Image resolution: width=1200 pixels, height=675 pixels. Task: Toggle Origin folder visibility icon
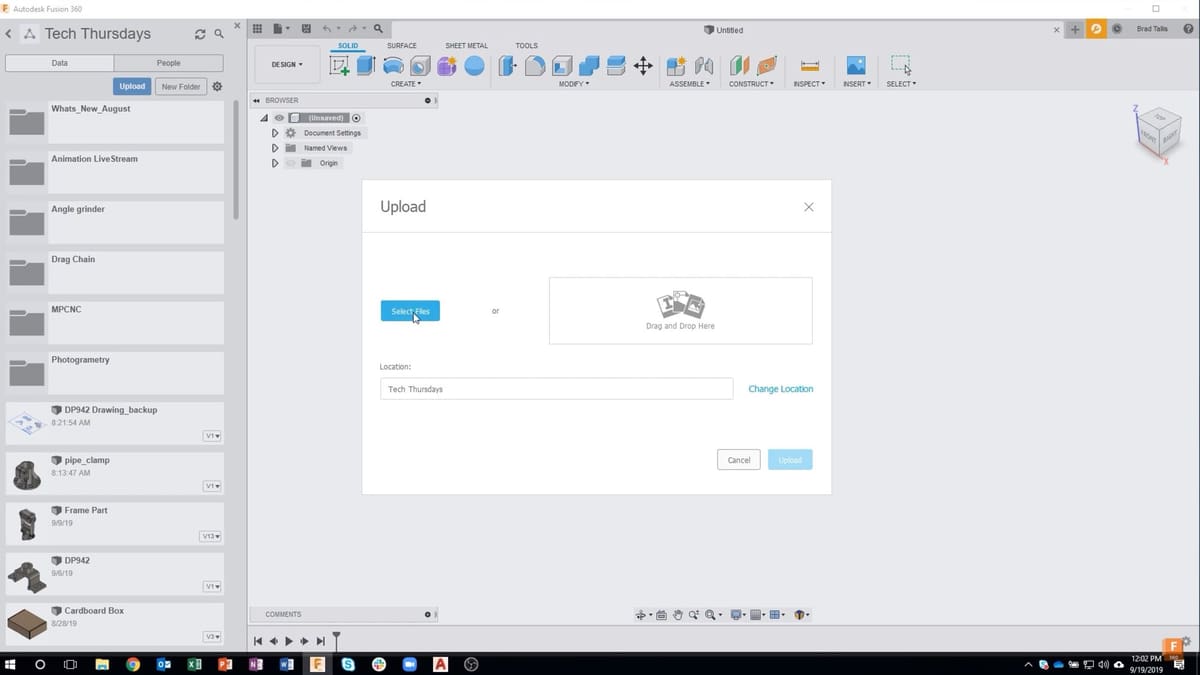[x=291, y=163]
